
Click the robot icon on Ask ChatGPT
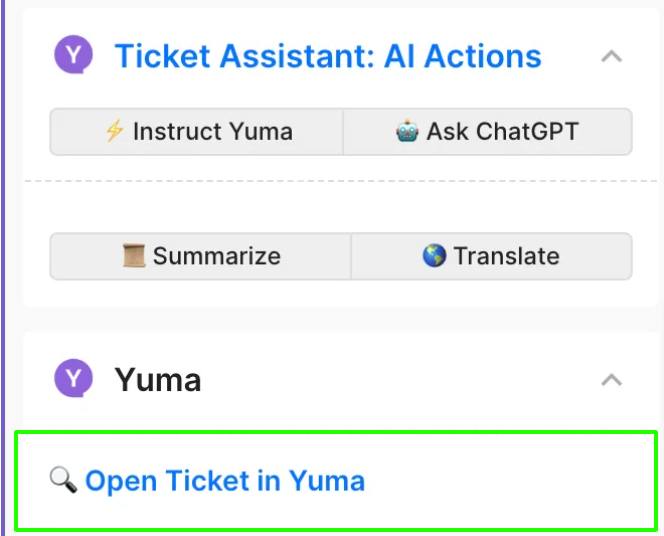(x=407, y=131)
